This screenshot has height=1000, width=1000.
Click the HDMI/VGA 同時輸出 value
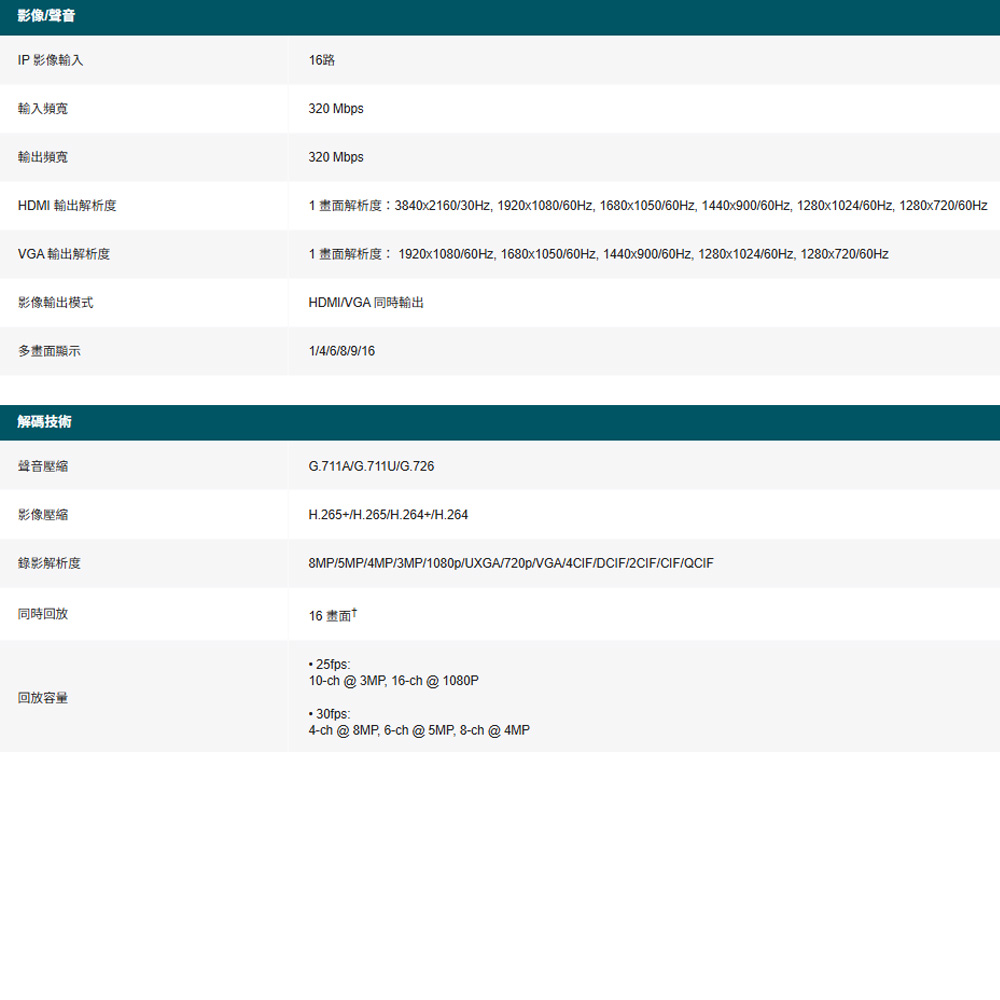[x=366, y=302]
